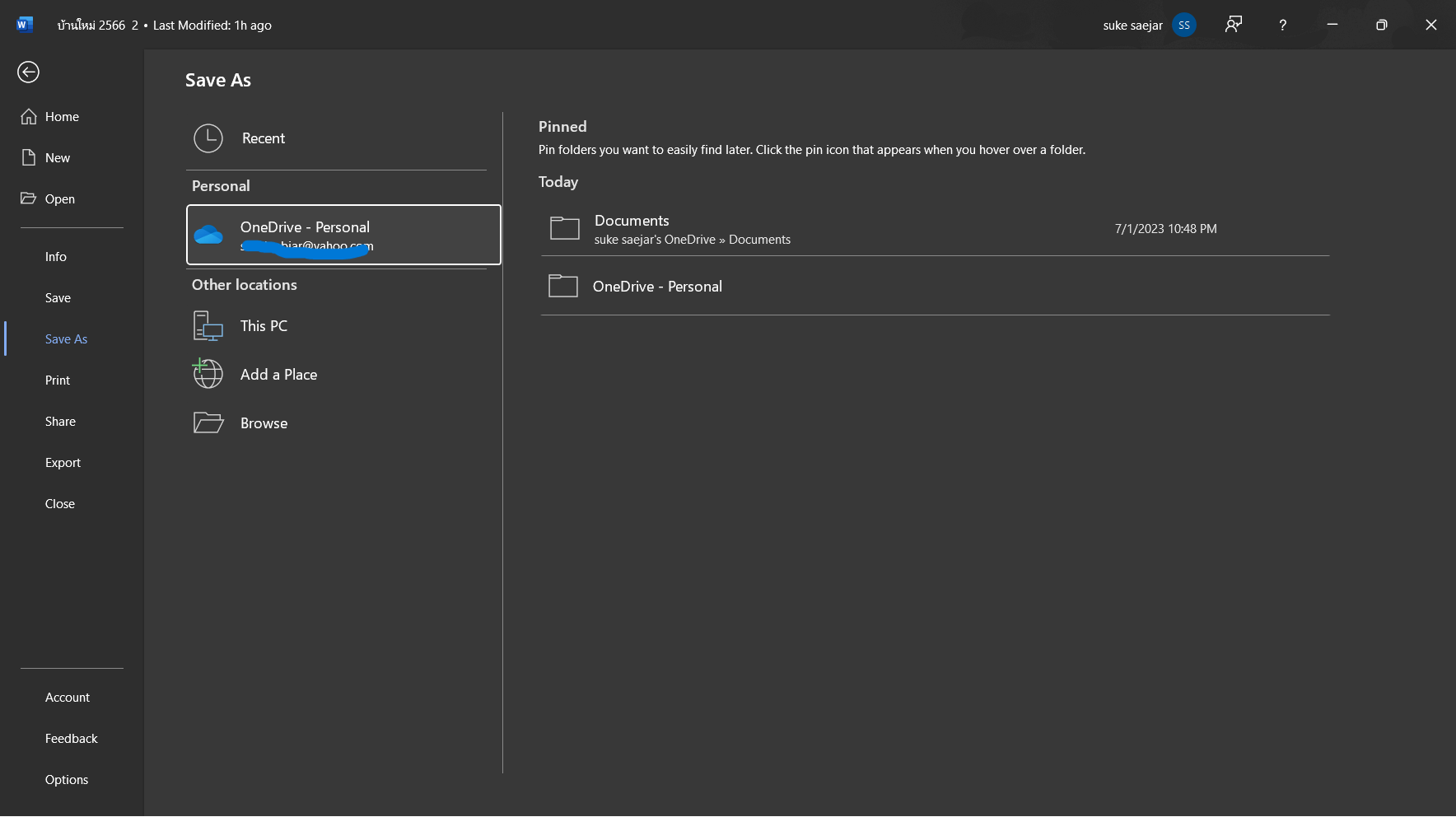The width and height of the screenshot is (1456, 817).
Task: Choose OneDrive - Personal location
Action: point(343,235)
